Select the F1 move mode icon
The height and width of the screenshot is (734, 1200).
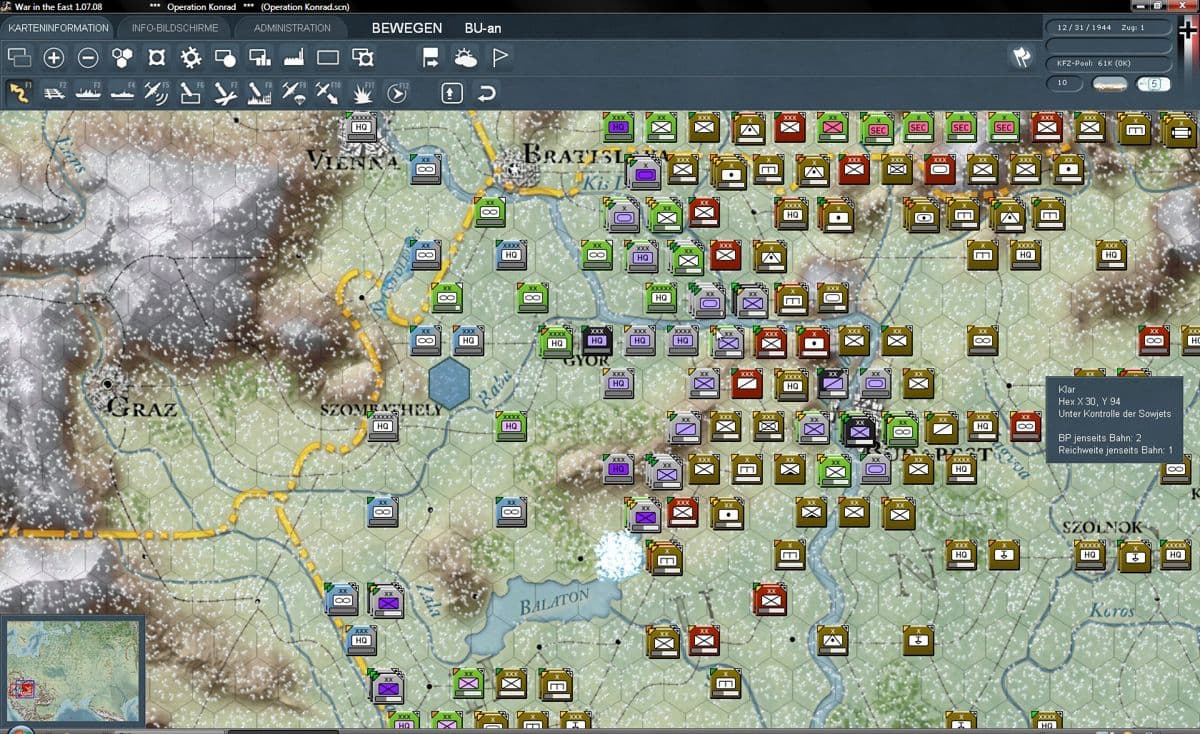20,93
